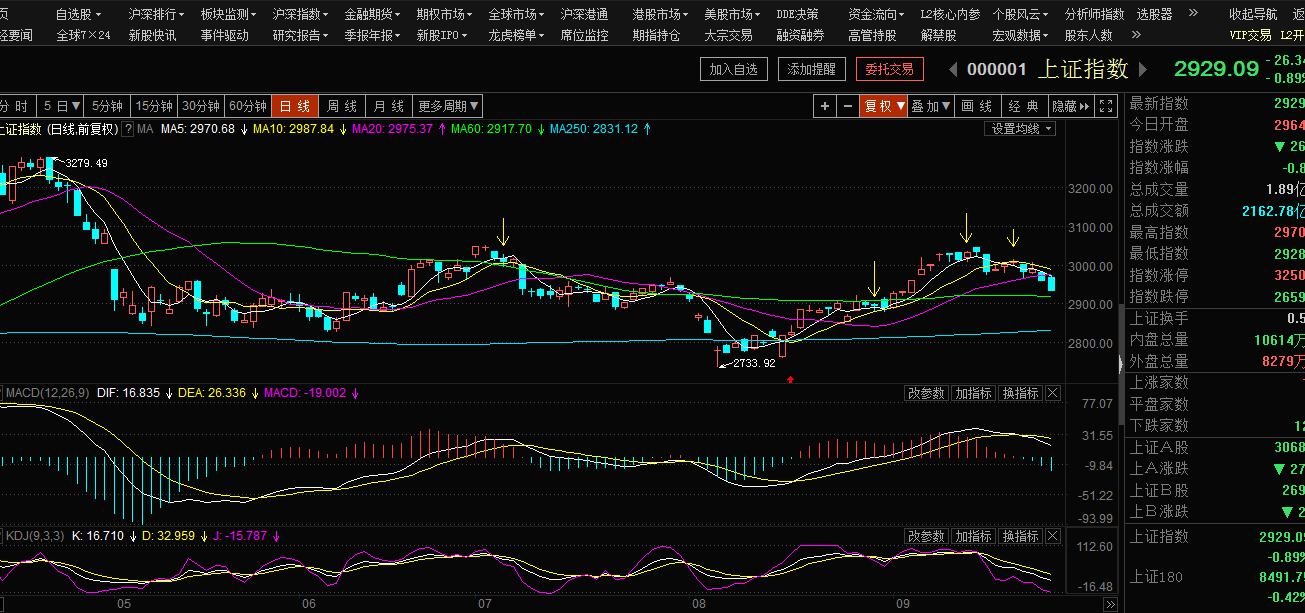
Task: Switch chart period to 60分钟
Action: tap(248, 106)
